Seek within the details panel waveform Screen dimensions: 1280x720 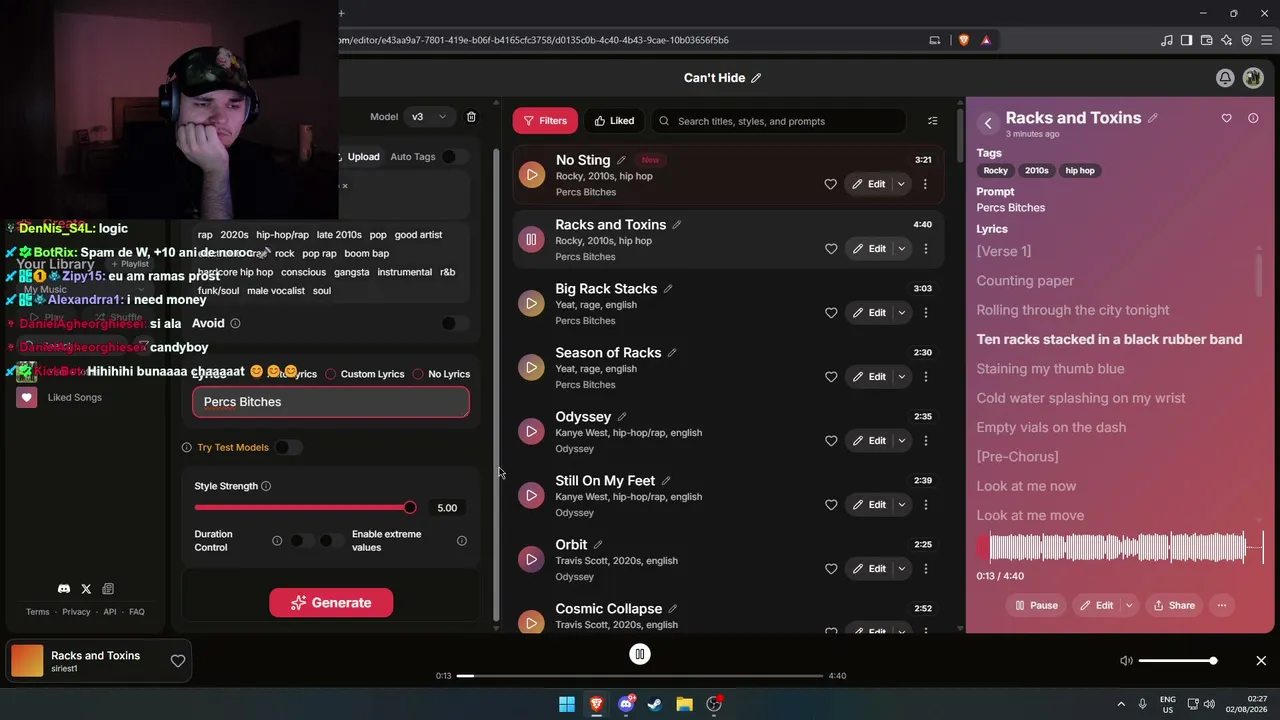coord(1120,547)
